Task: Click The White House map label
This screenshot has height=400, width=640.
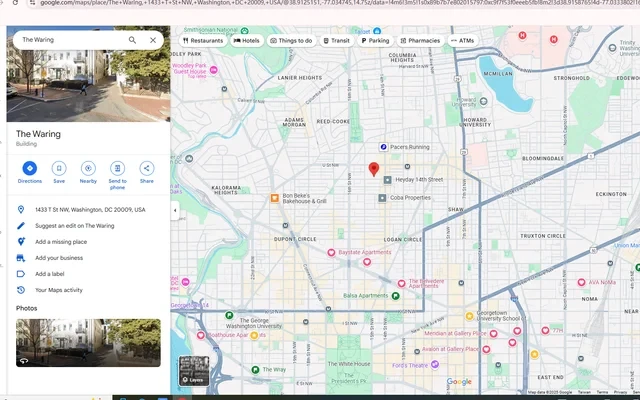Action: click(x=349, y=364)
